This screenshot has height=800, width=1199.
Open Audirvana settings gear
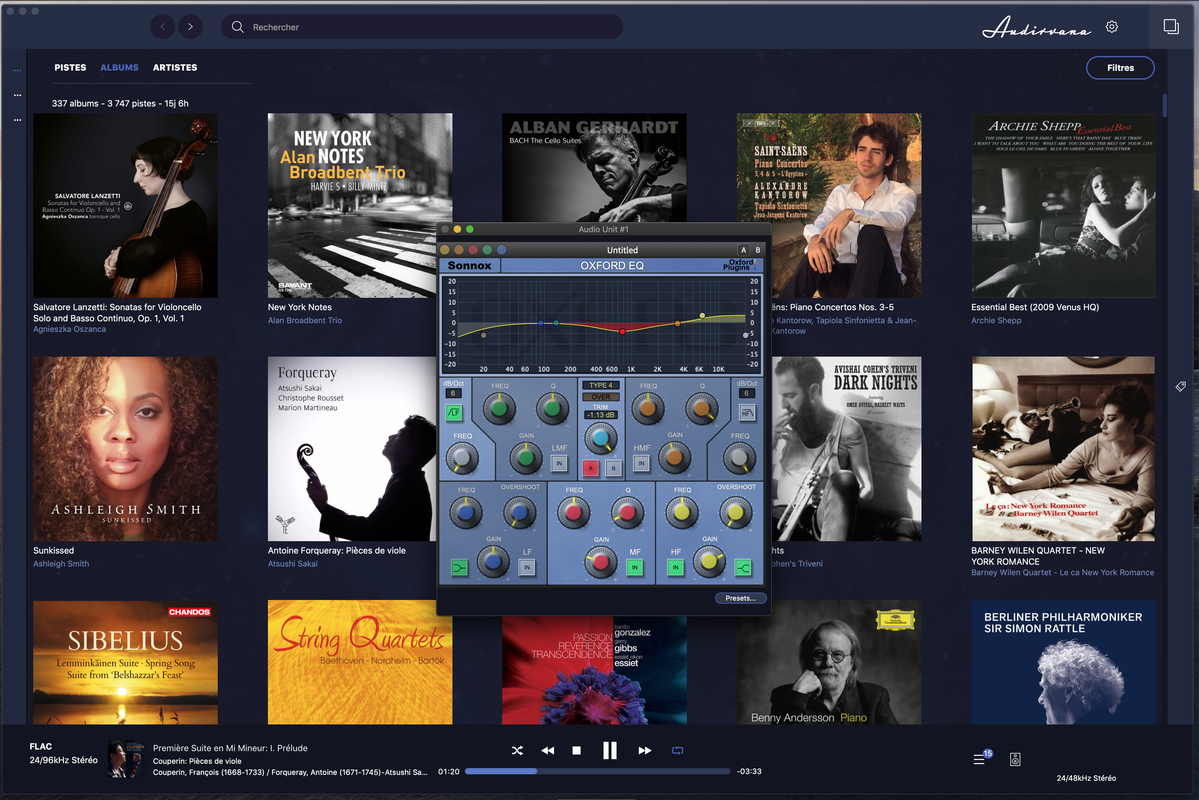point(1112,27)
